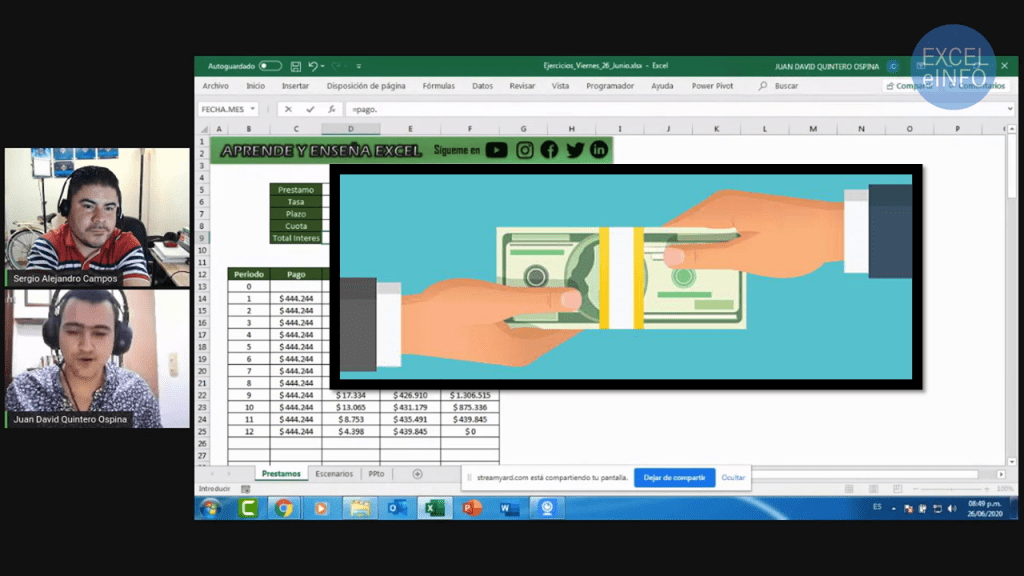Open PowerPoint from the taskbar
This screenshot has width=1024, height=576.
click(x=472, y=508)
